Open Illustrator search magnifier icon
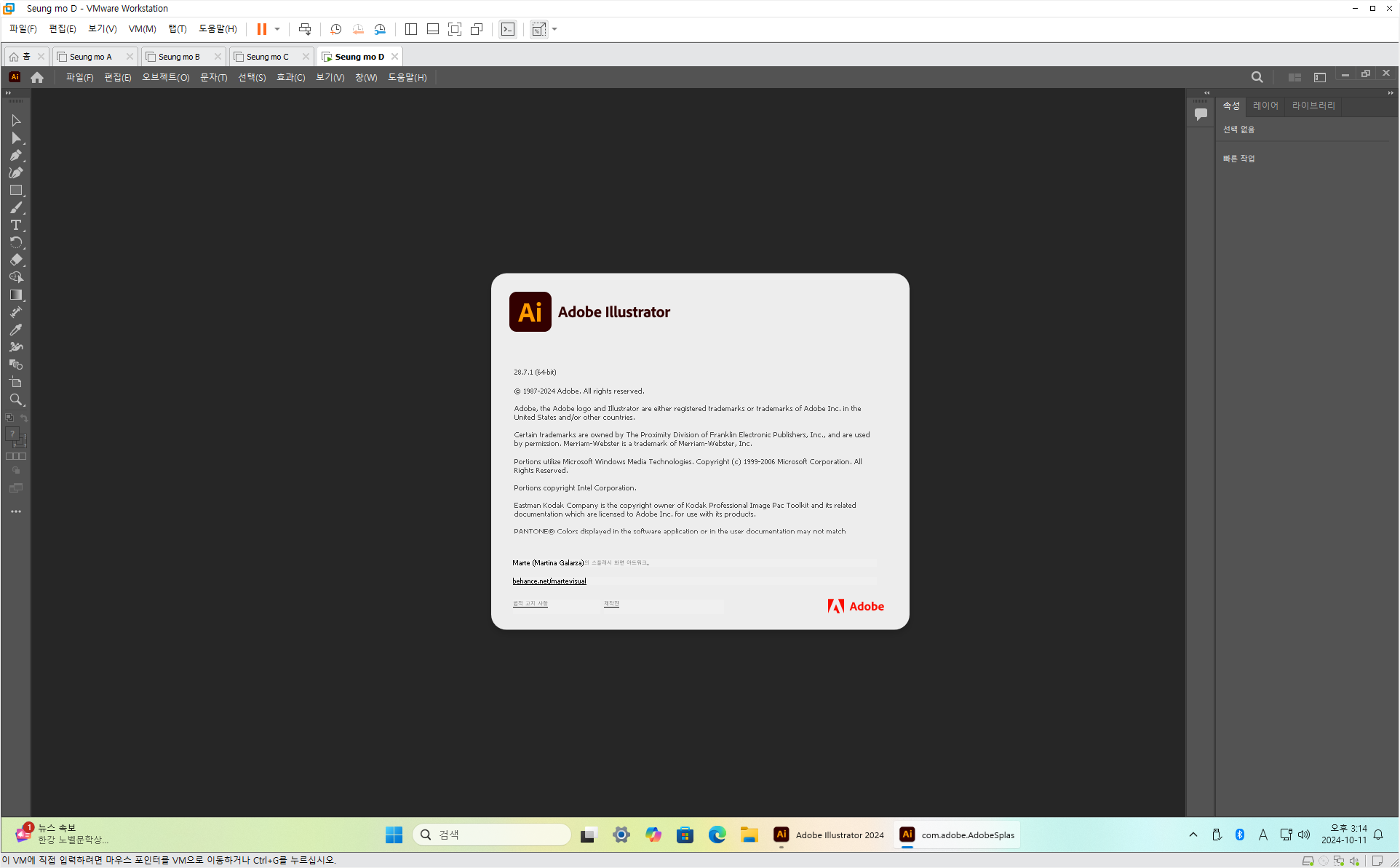1400x868 pixels. (x=1257, y=77)
